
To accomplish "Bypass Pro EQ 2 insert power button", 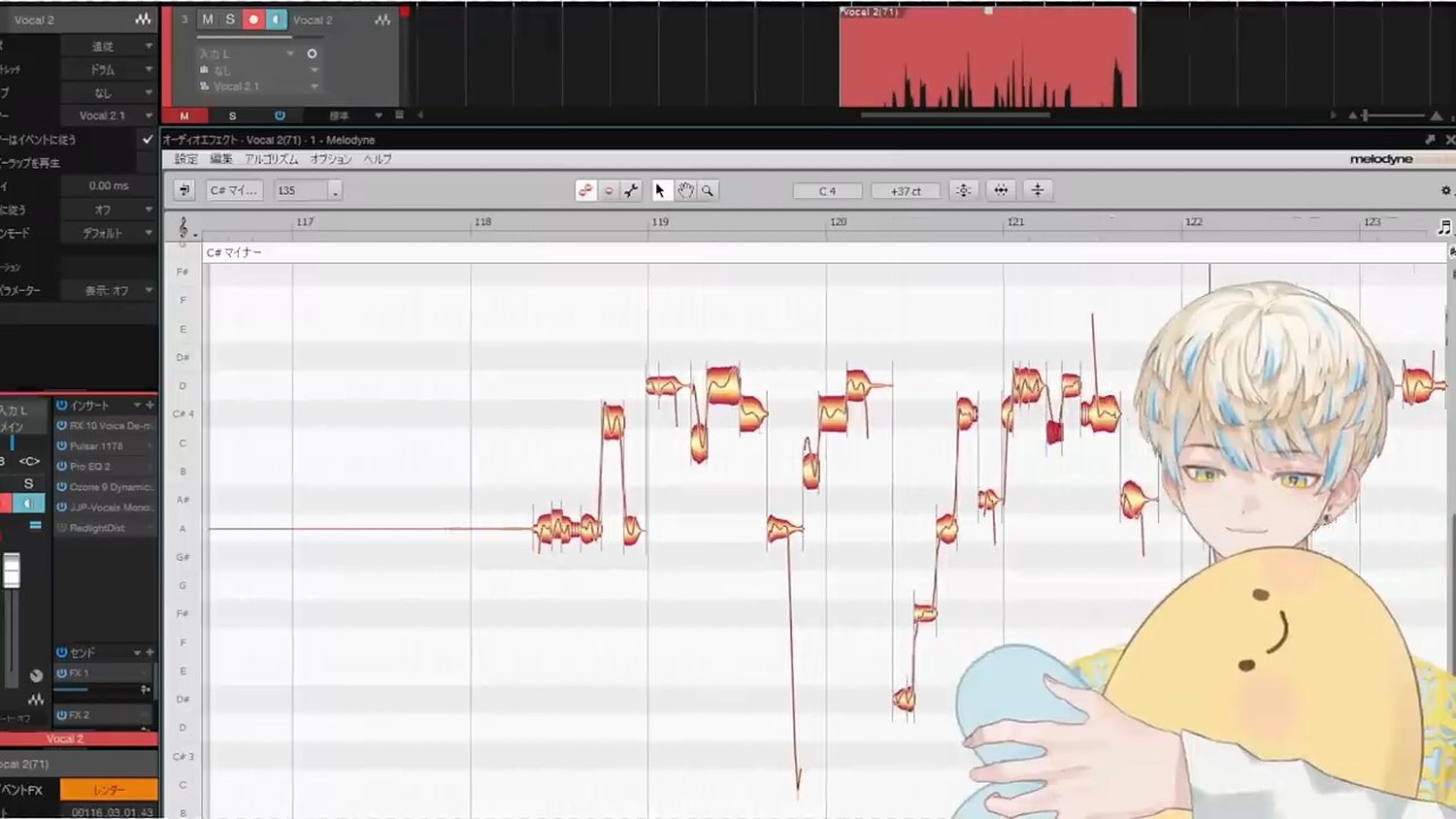I will pos(62,466).
